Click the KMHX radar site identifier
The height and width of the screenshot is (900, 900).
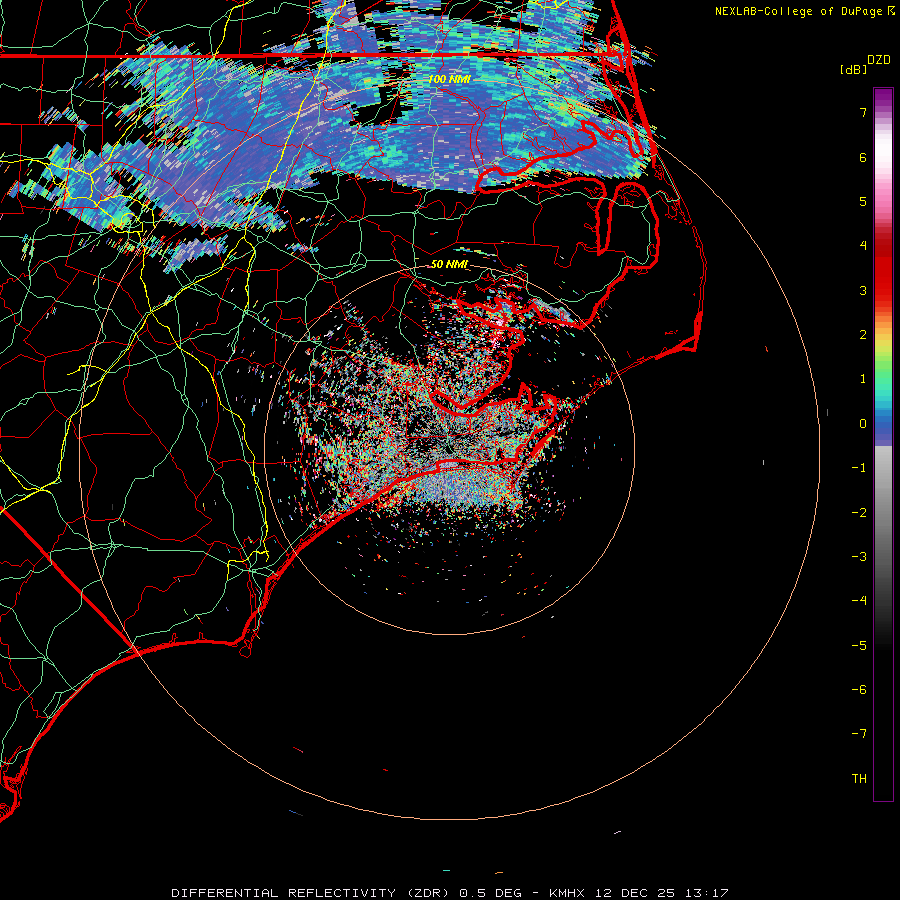(x=567, y=893)
